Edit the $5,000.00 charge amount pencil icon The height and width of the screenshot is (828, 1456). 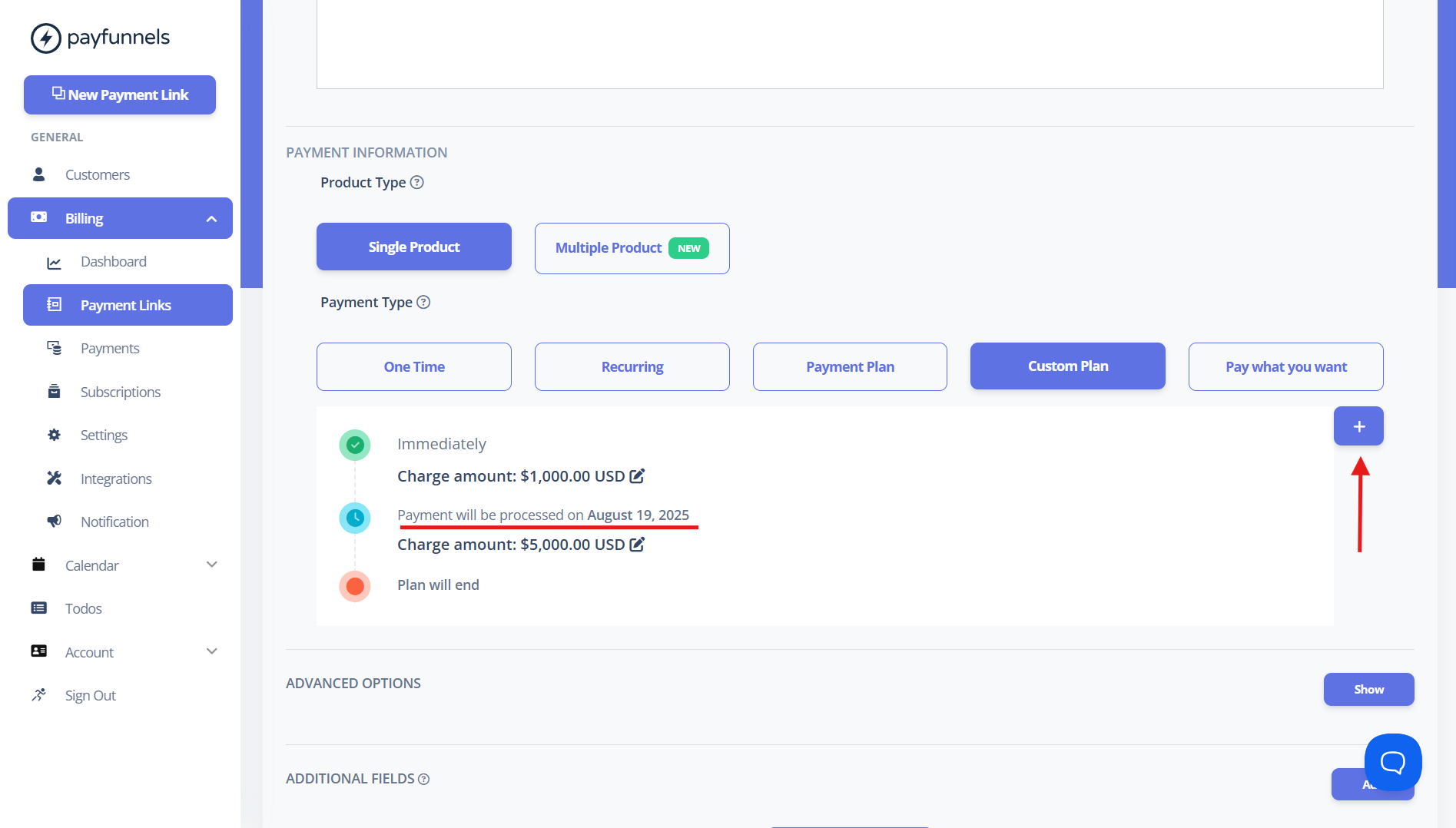tap(637, 545)
